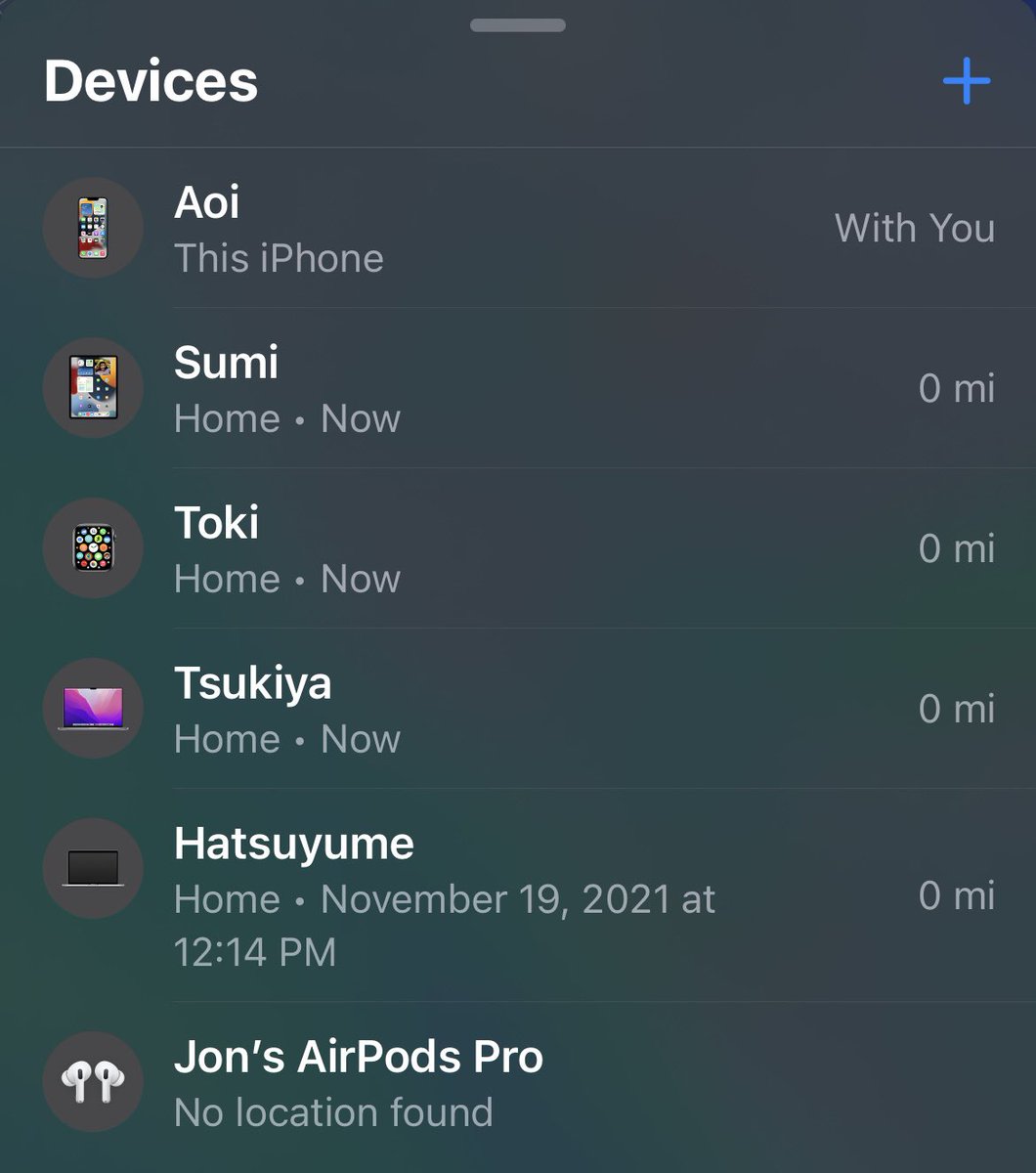
Task: Select the Tsukiya device name
Action: [x=252, y=683]
